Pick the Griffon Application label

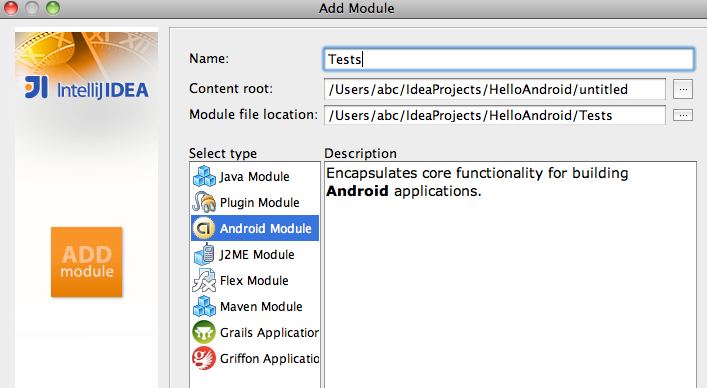pyautogui.click(x=269, y=359)
